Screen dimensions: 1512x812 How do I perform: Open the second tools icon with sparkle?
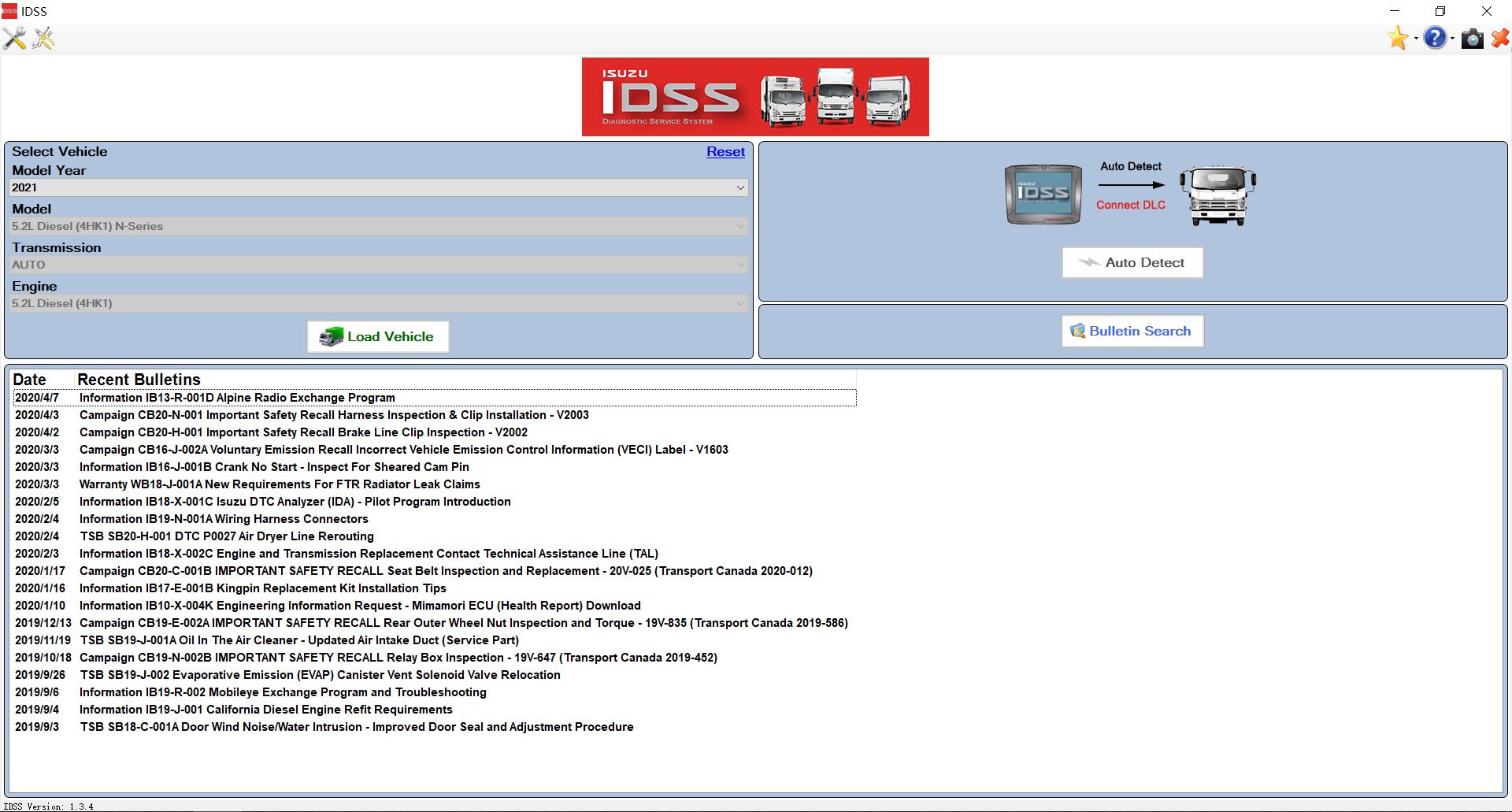(x=44, y=38)
